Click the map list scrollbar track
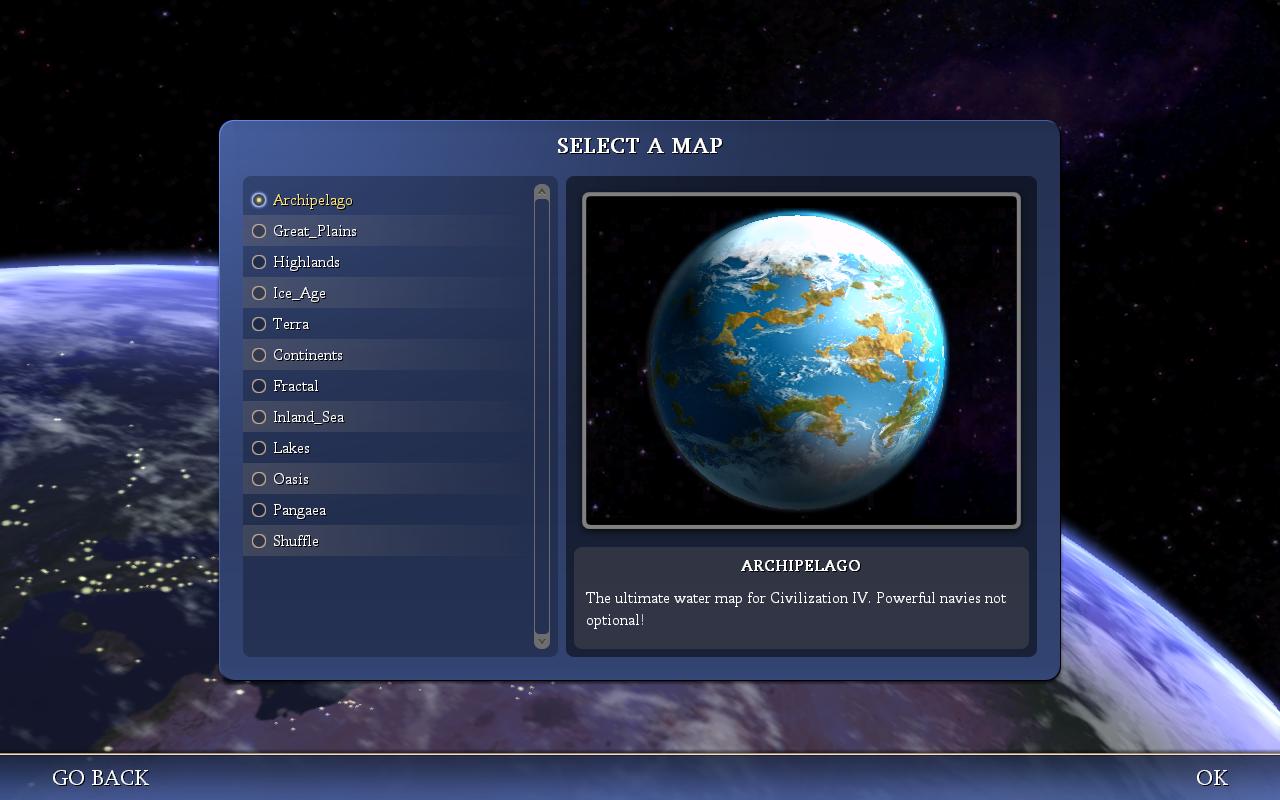Viewport: 1280px width, 800px height. (542, 416)
